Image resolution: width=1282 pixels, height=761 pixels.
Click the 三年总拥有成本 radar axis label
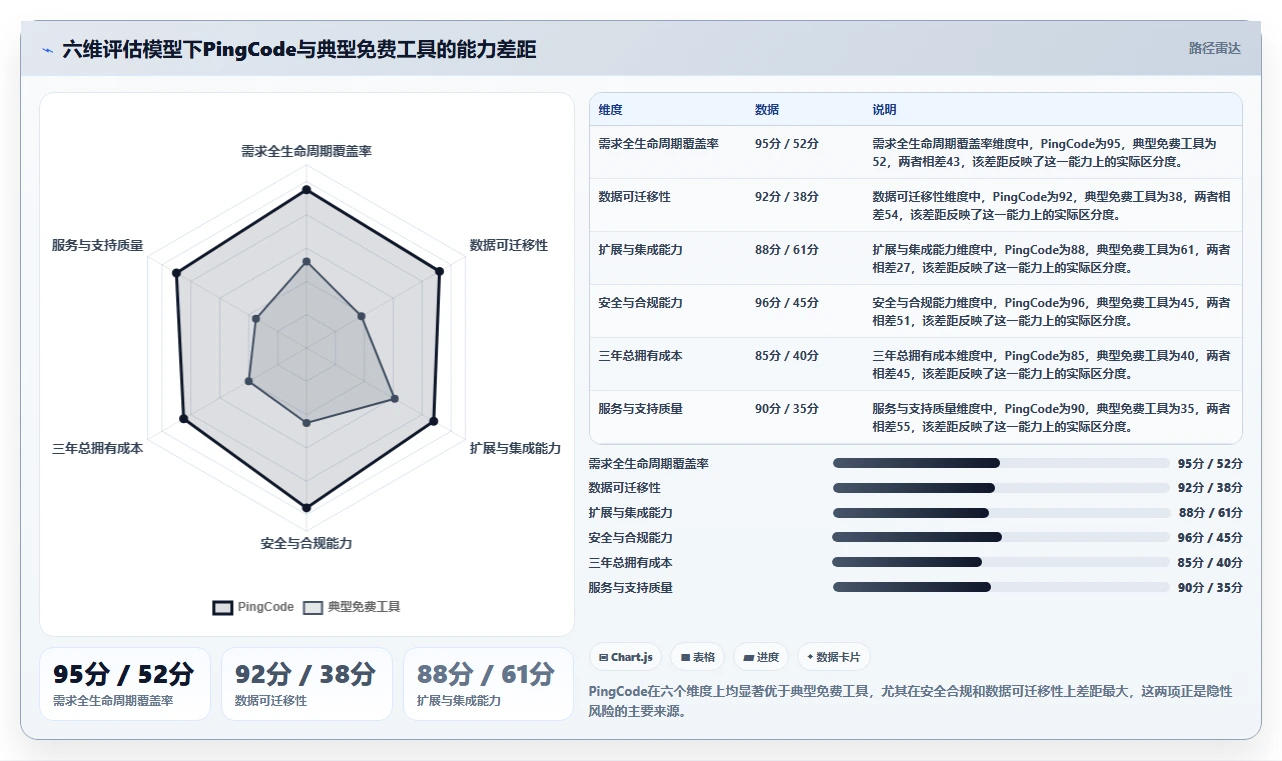point(98,448)
